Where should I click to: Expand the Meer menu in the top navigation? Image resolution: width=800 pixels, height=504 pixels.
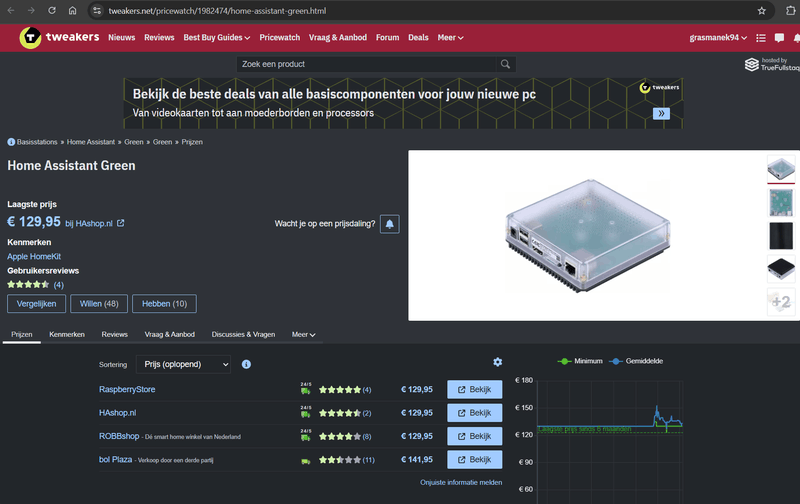pos(450,38)
